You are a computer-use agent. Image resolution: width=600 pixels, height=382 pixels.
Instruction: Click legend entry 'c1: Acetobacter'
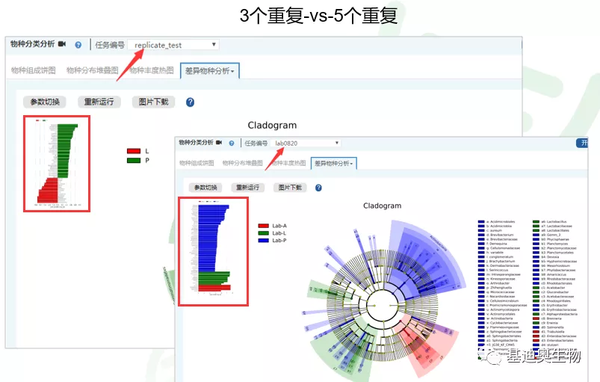coord(549,288)
